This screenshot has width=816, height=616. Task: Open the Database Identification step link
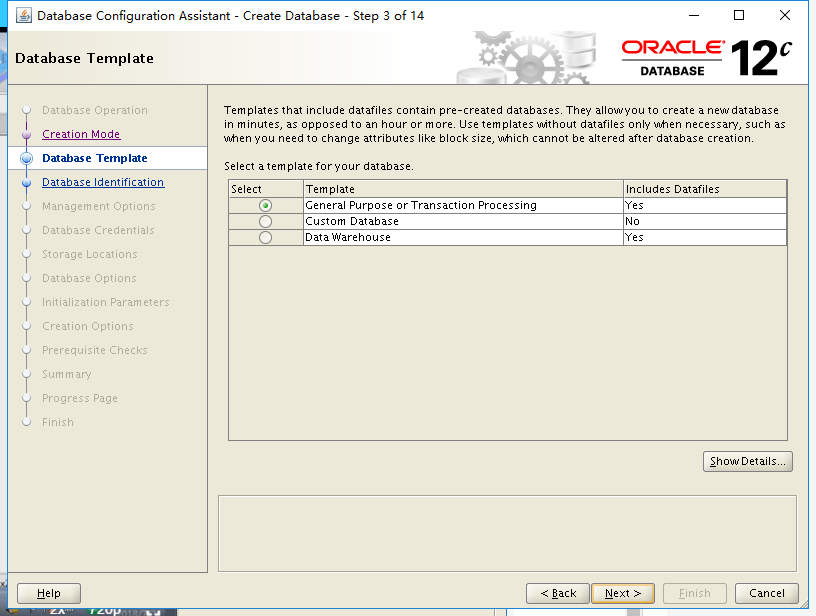(x=104, y=182)
